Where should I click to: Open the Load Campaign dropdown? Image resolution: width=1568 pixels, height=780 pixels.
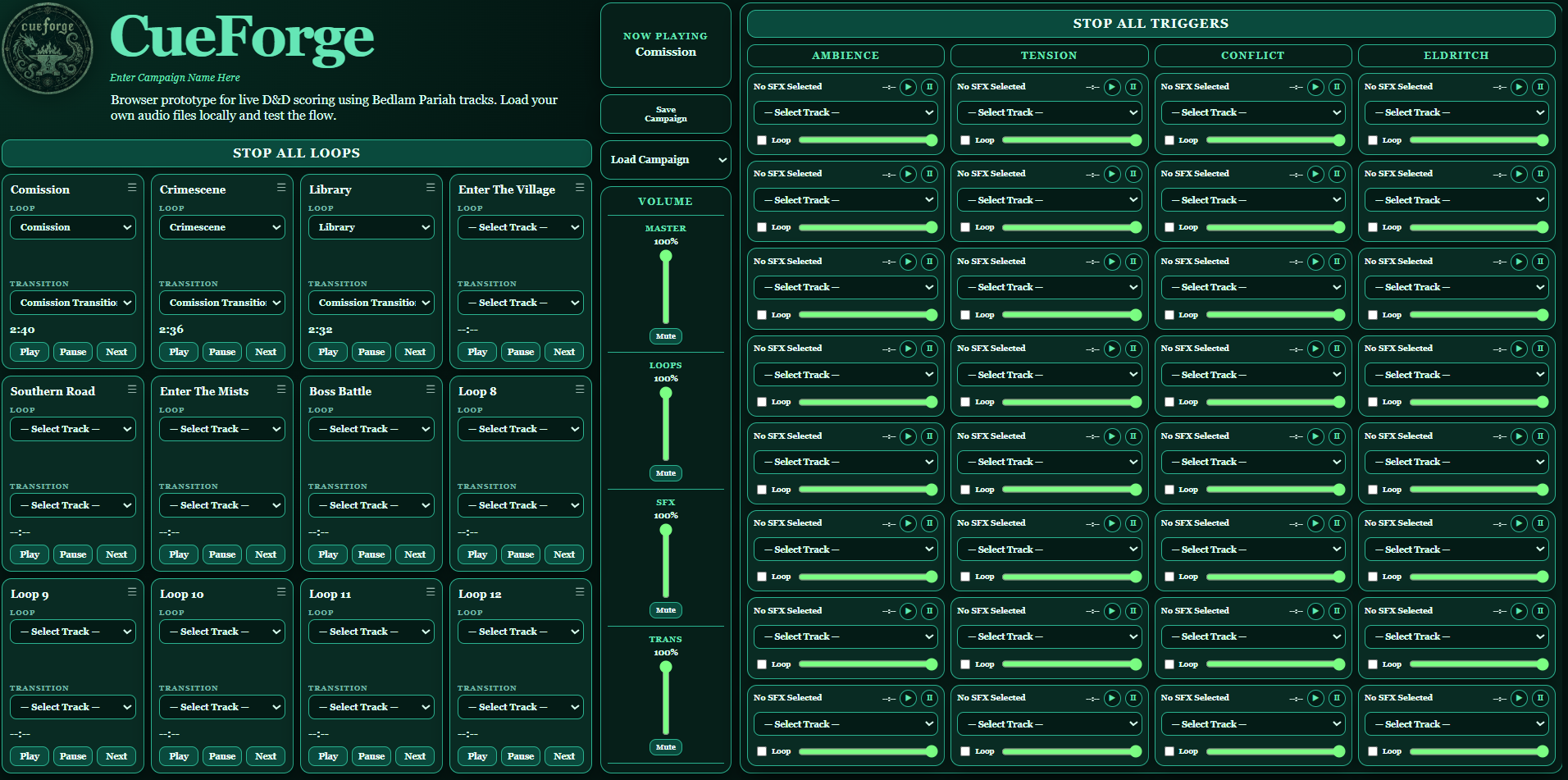coord(666,160)
